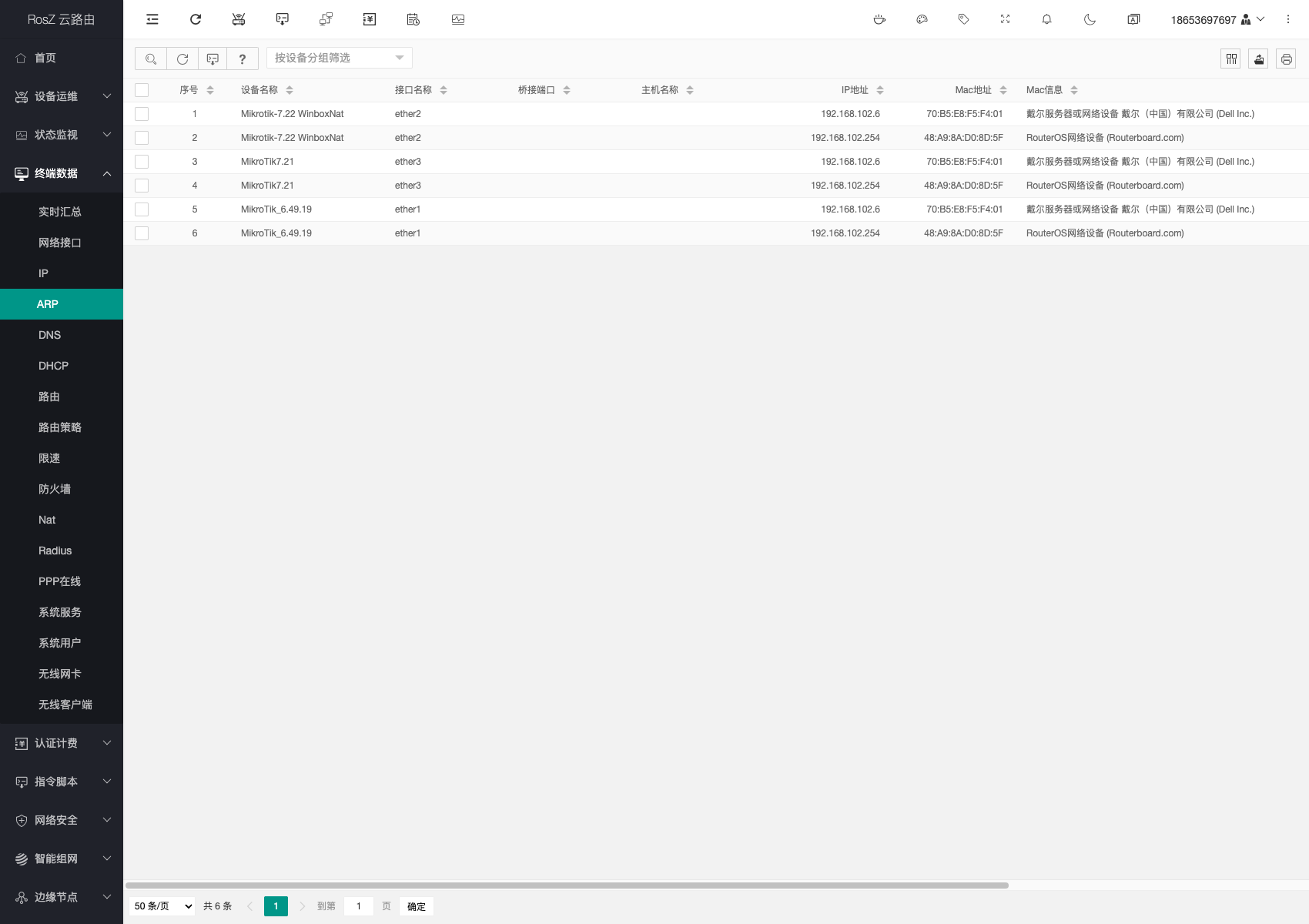Switch to dark mode via moon icon
Screen dimensions: 1309x924
tap(1090, 19)
